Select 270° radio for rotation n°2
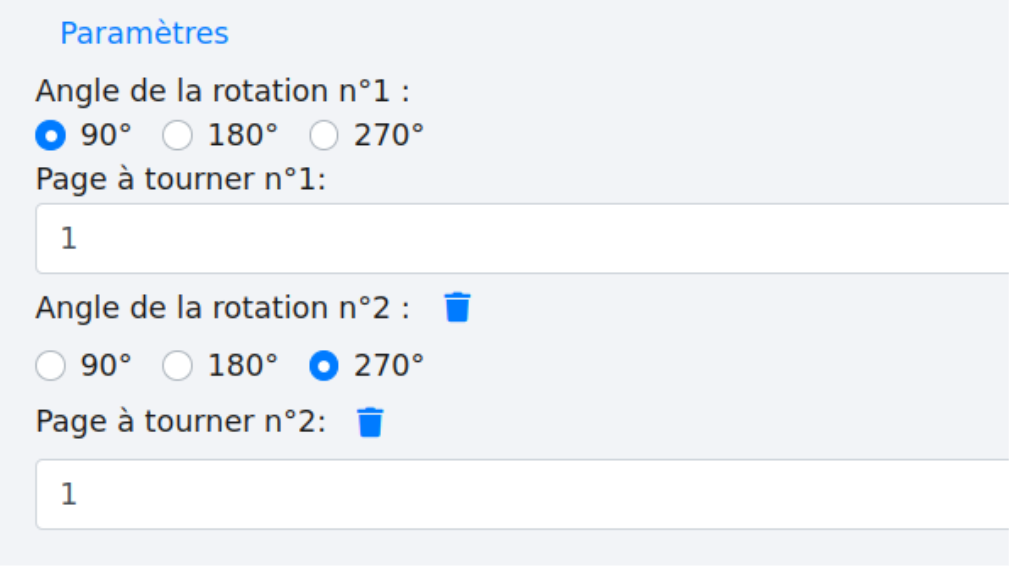 tap(324, 367)
